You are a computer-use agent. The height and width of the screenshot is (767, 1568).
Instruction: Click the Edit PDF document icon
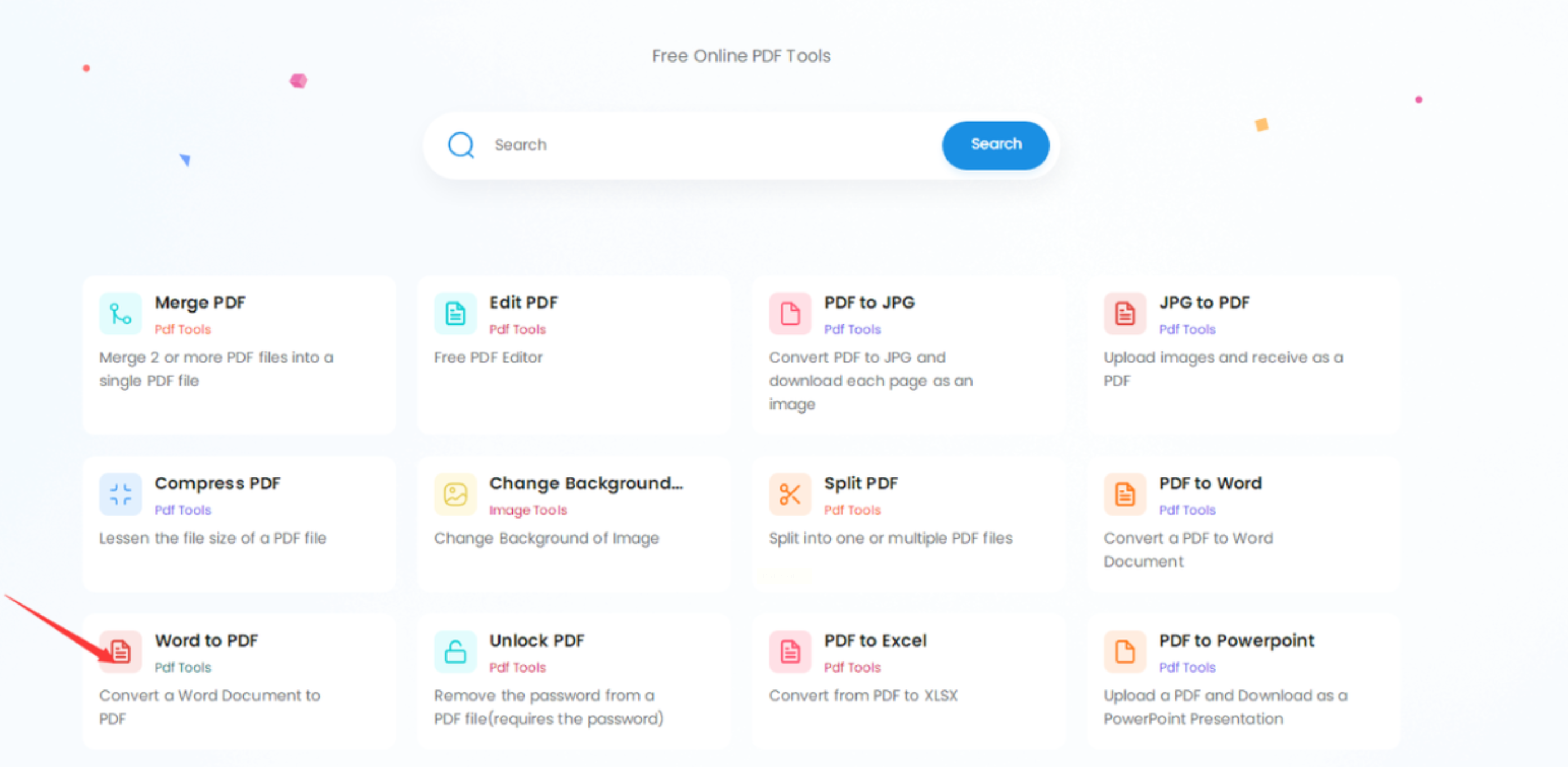[455, 314]
